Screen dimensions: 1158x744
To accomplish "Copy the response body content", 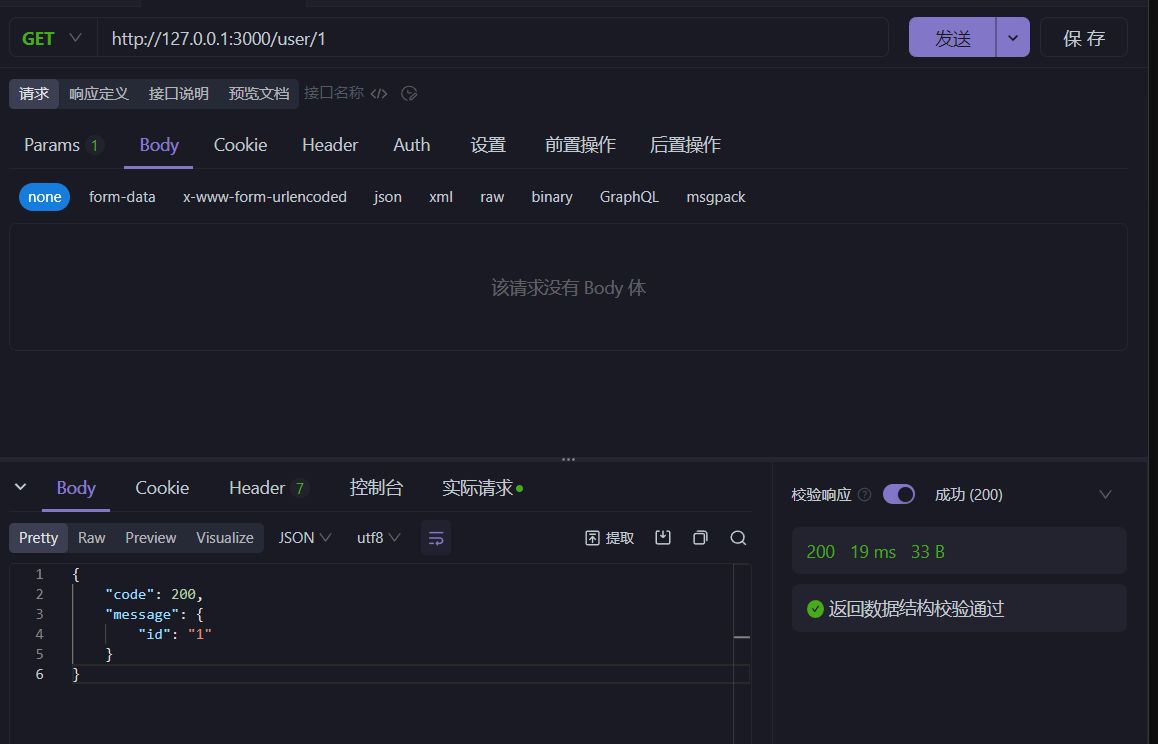I will (x=700, y=538).
